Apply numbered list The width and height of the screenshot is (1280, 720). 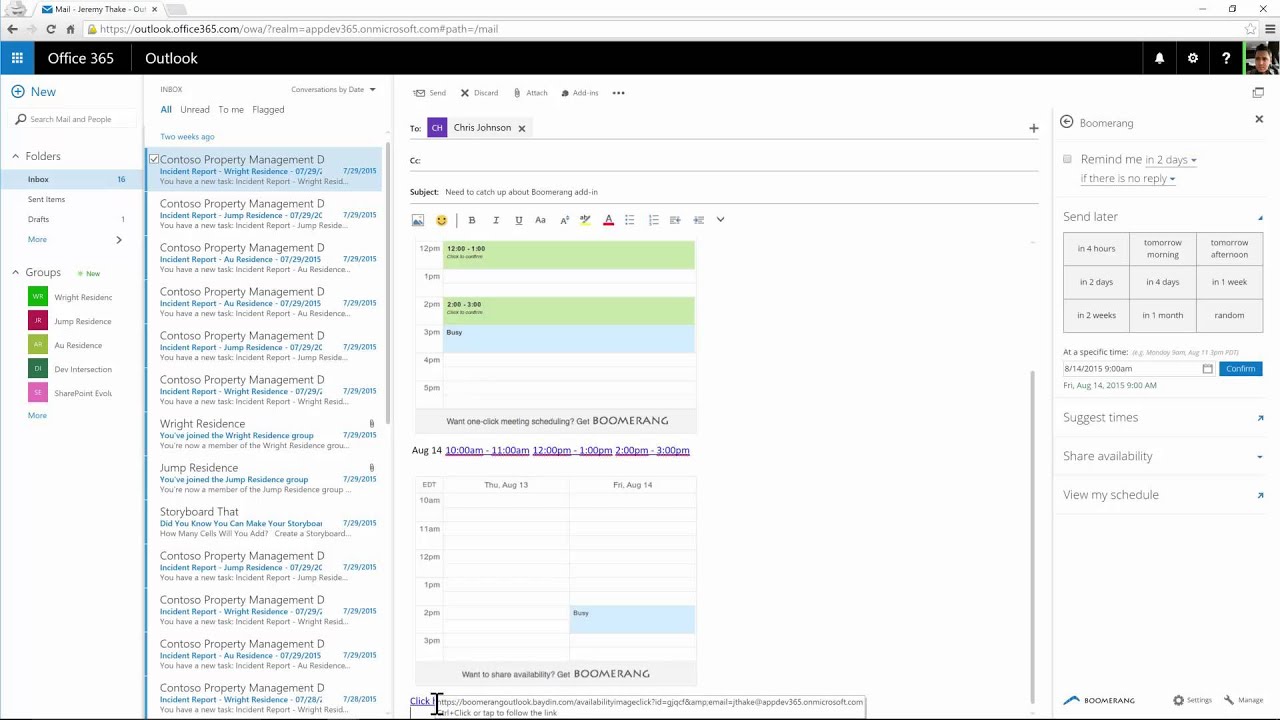tap(653, 220)
